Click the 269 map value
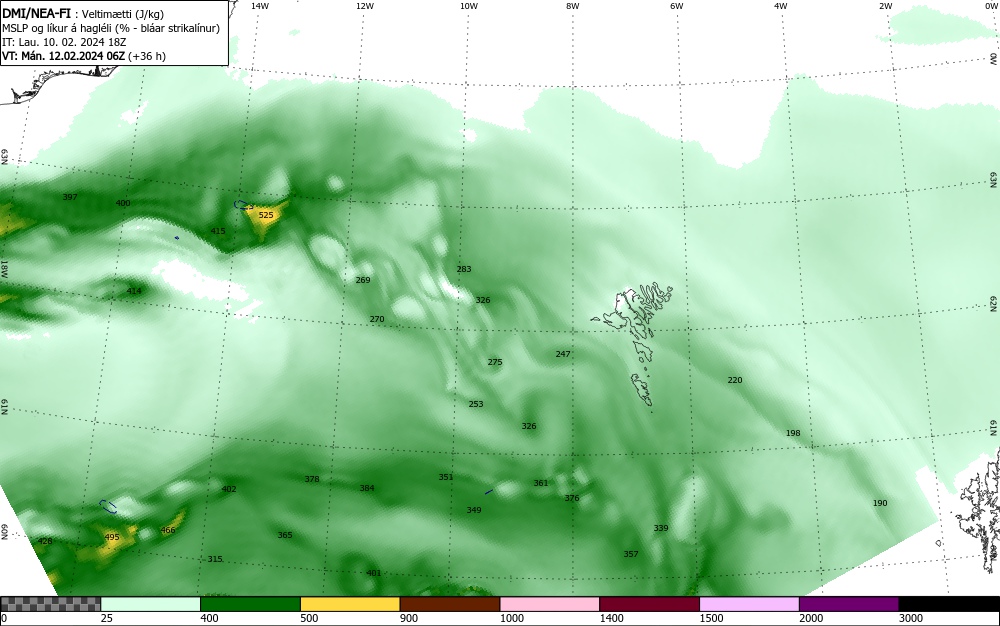The image size is (1000, 626). [x=363, y=280]
